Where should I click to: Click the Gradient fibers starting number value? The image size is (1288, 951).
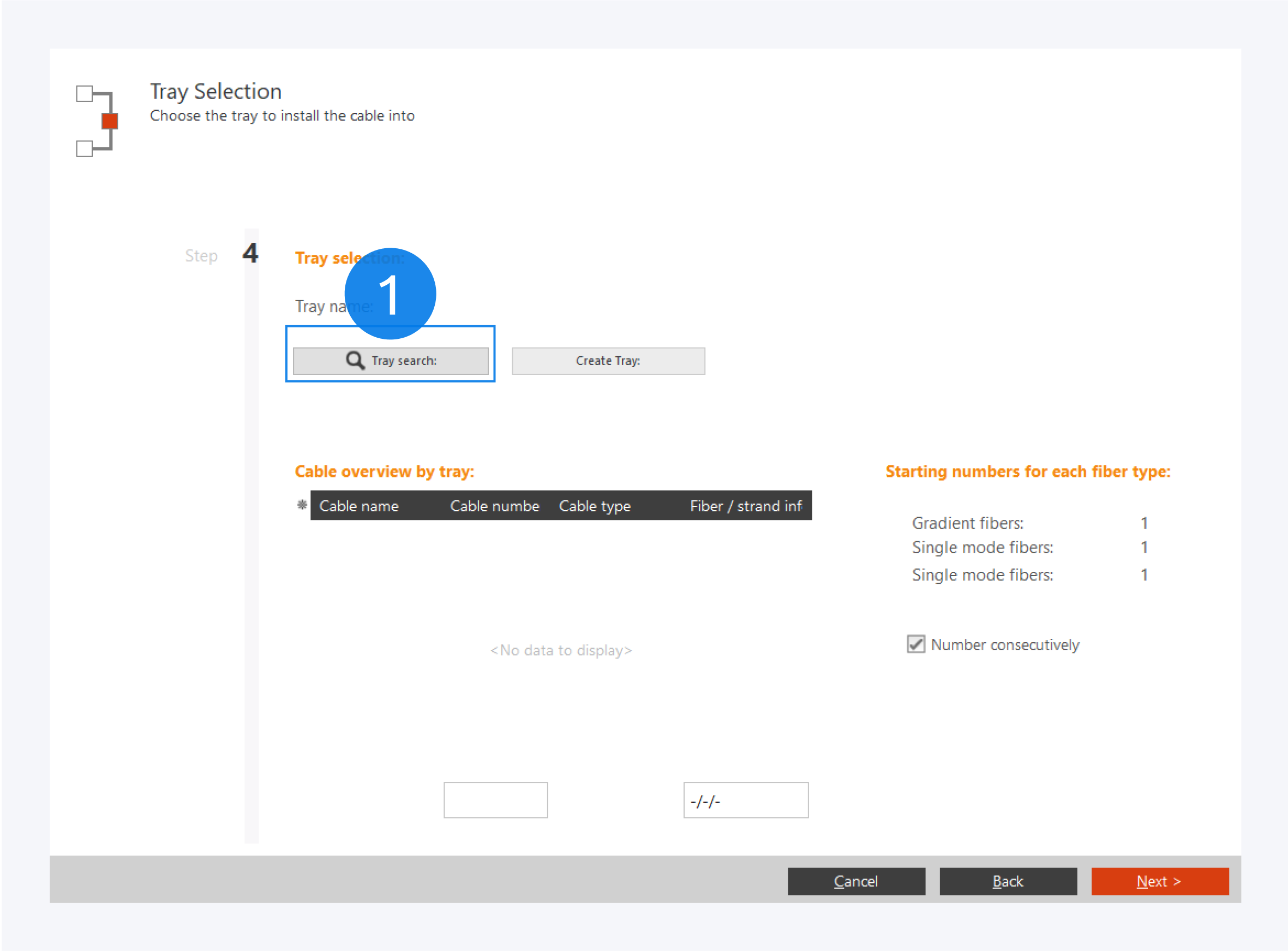[1143, 523]
